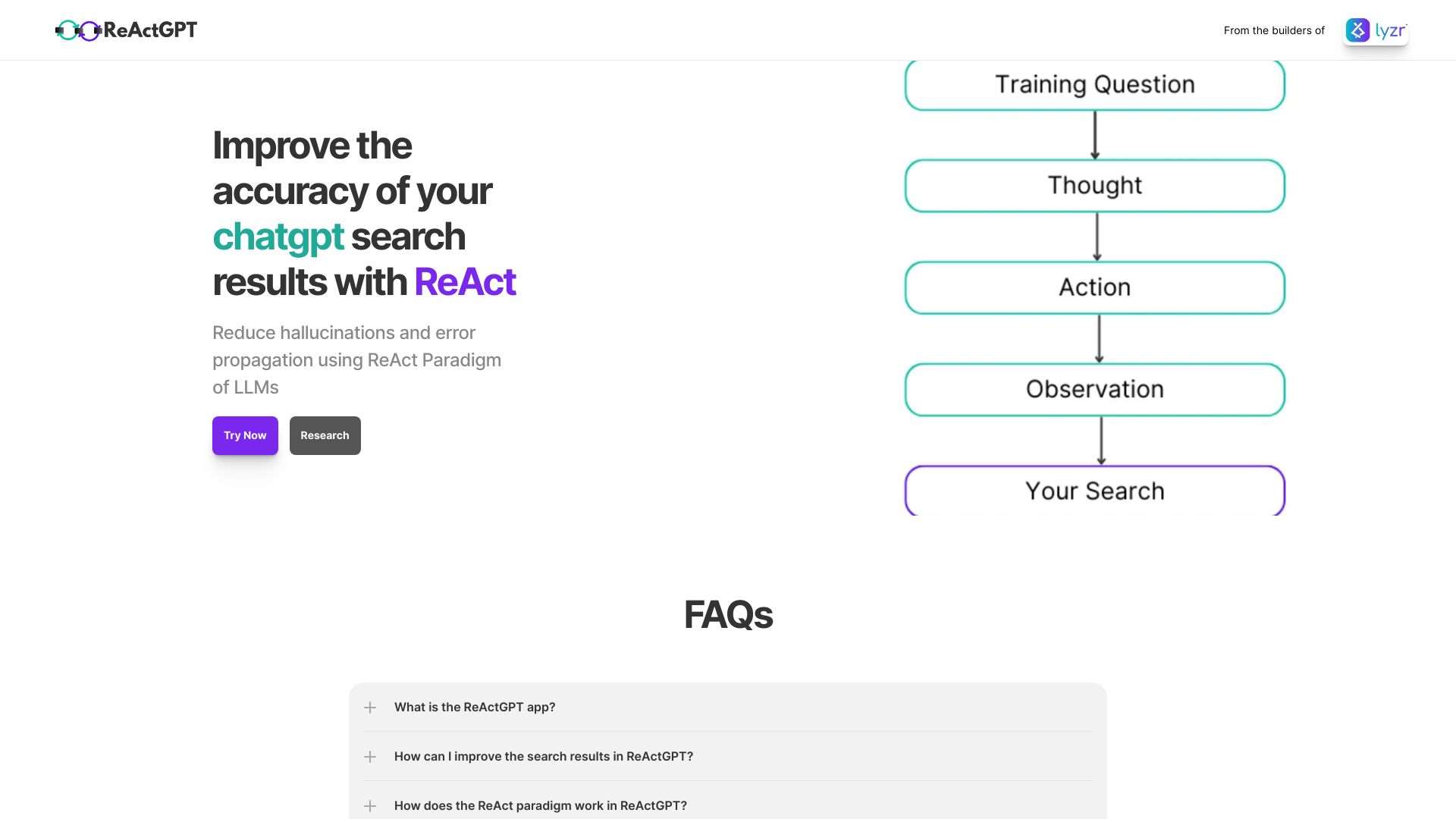Screen dimensions: 1456x819
Task: Select the "Observation" flowchart node
Action: pyautogui.click(x=1094, y=389)
